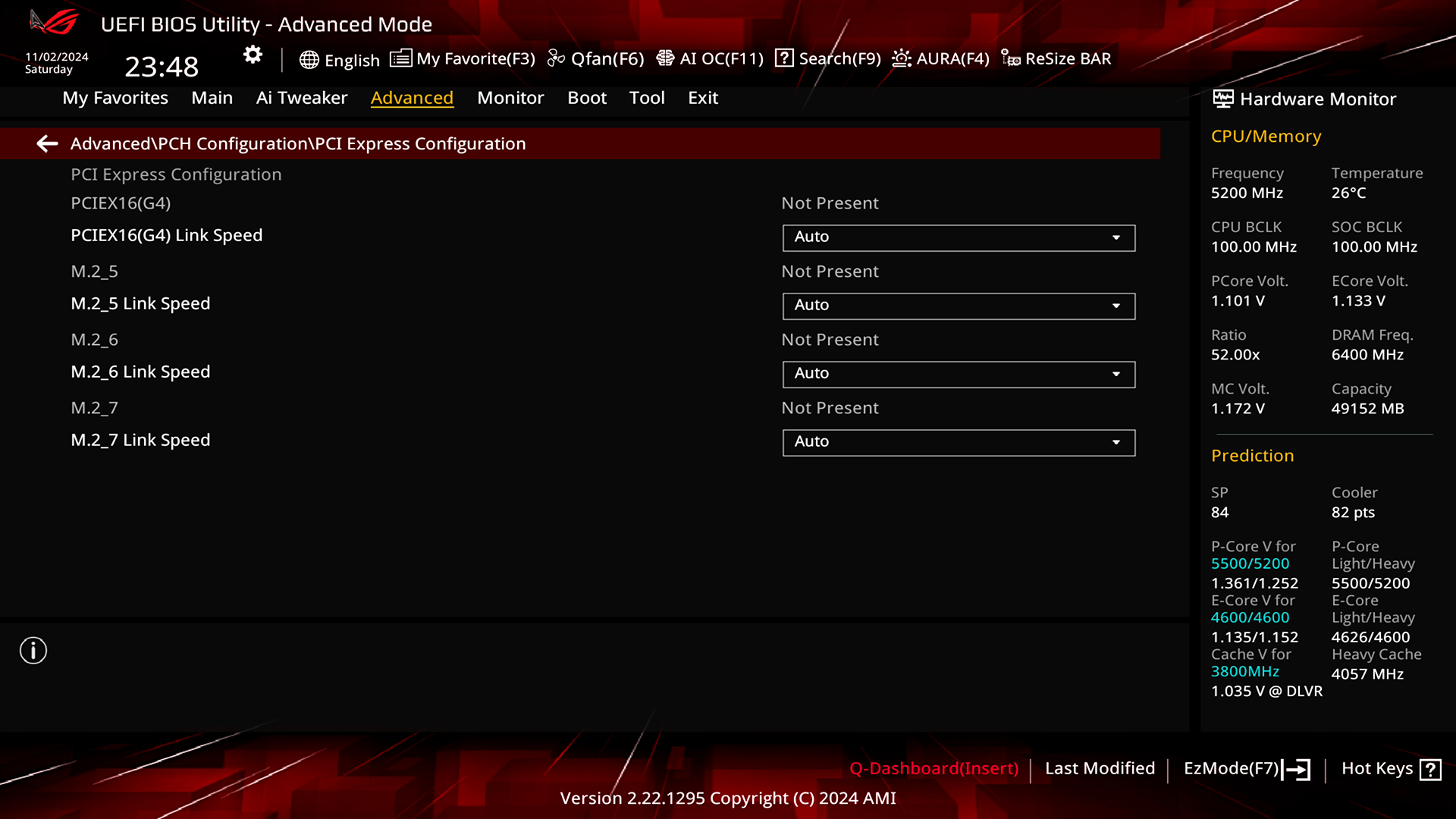Click the information icon bottom-left

point(33,651)
